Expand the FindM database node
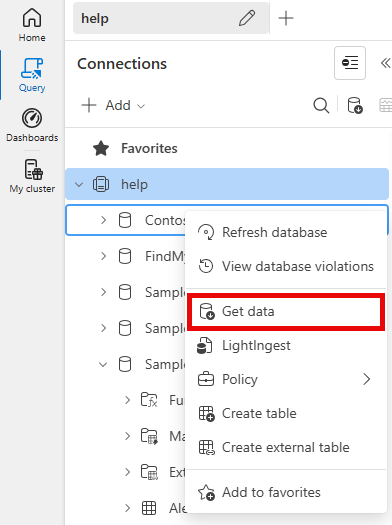The image size is (392, 525). tap(103, 256)
